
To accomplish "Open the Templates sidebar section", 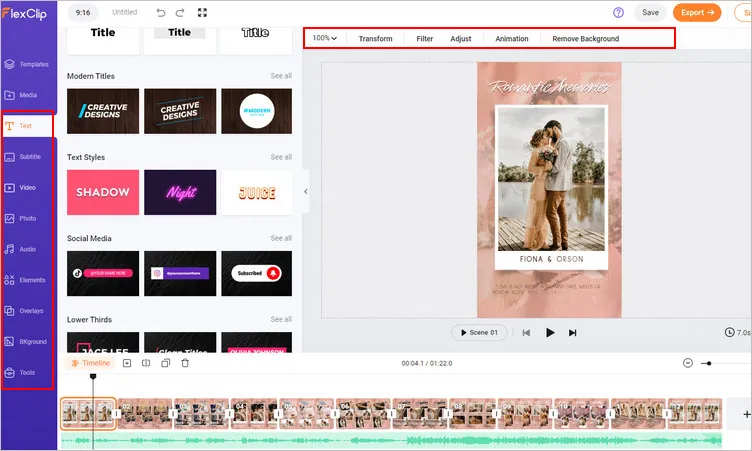I will point(27,64).
